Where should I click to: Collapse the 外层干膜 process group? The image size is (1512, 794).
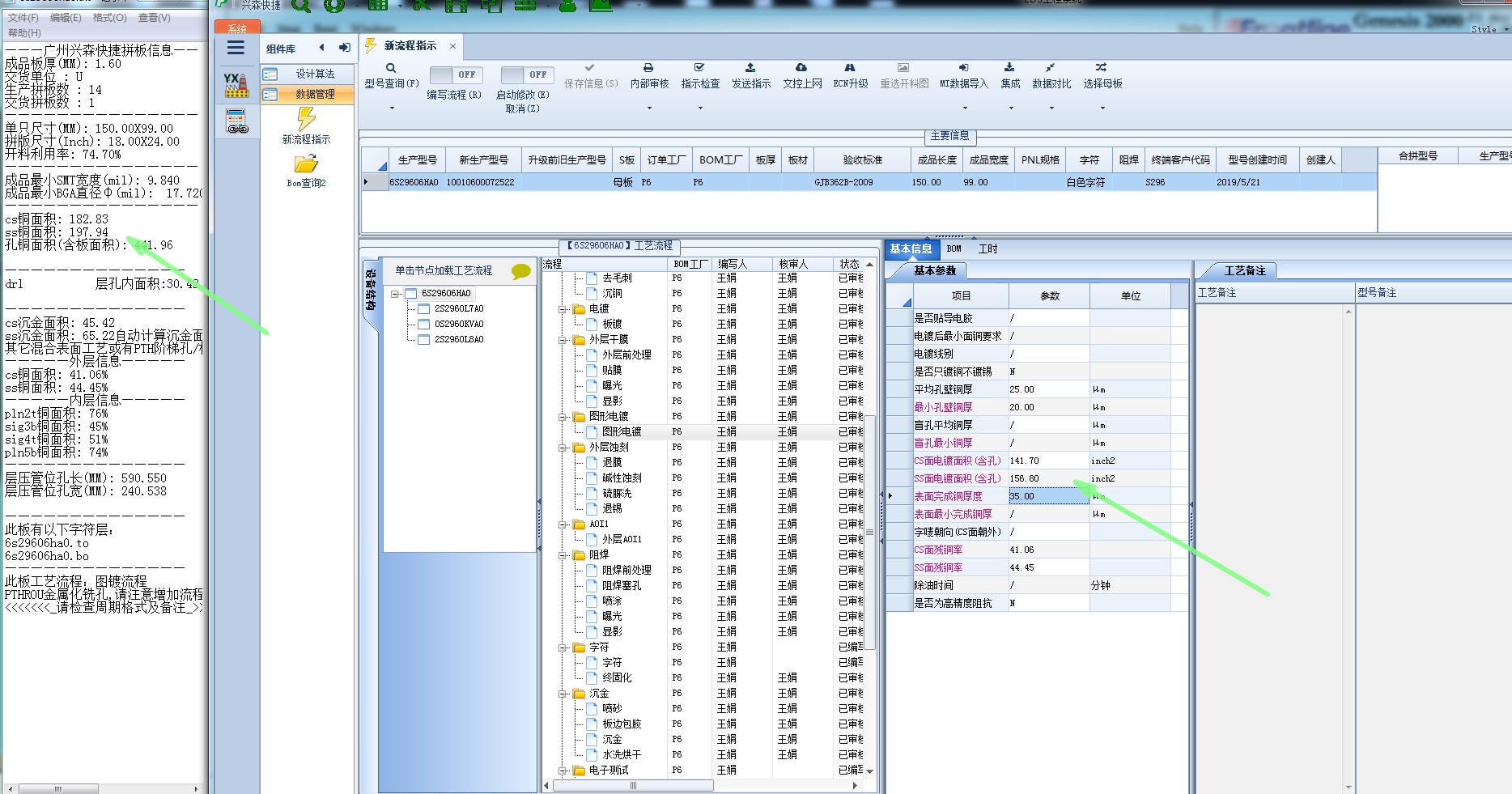pos(563,340)
